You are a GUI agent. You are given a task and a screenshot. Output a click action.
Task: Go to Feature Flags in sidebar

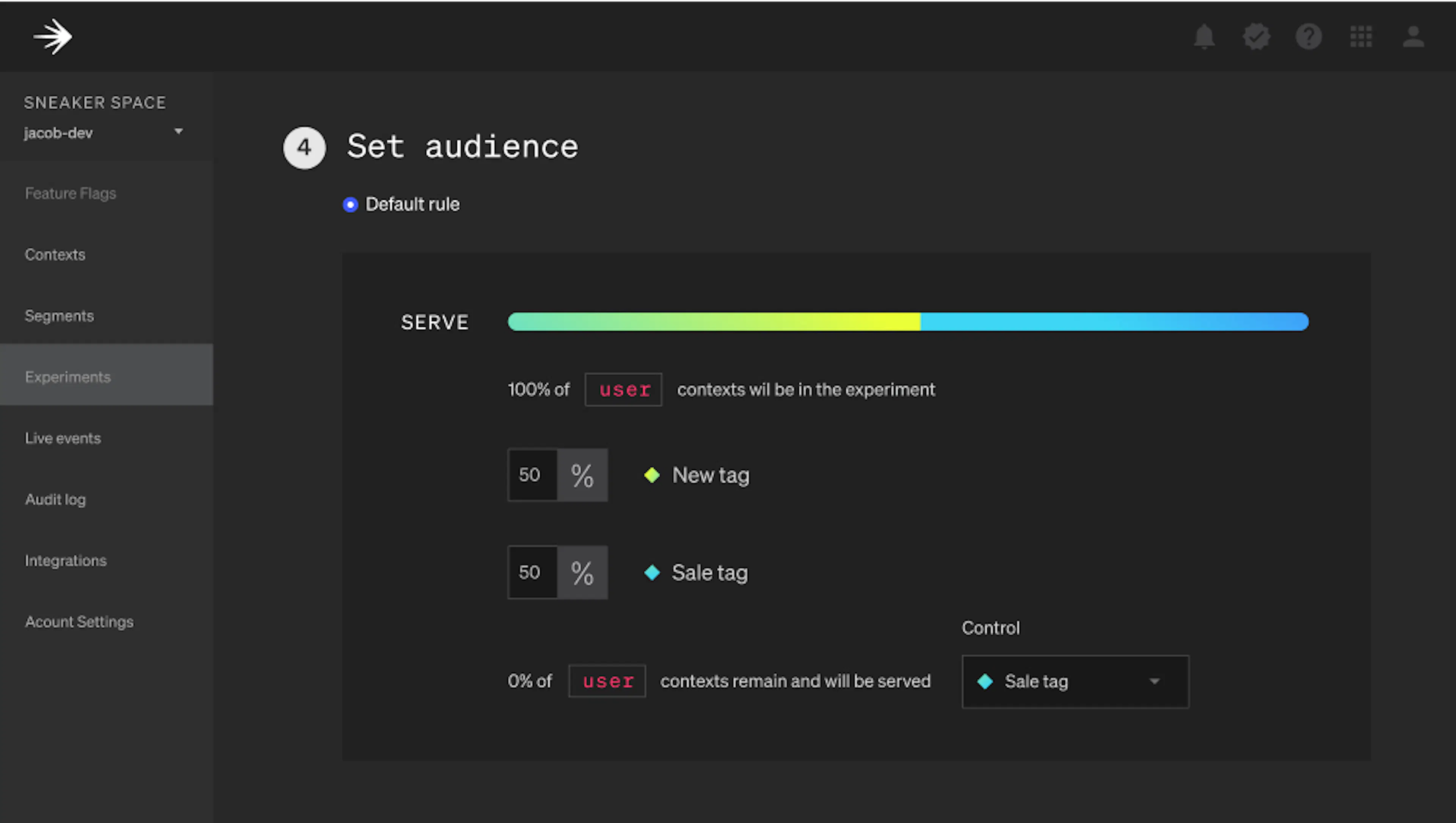71,193
